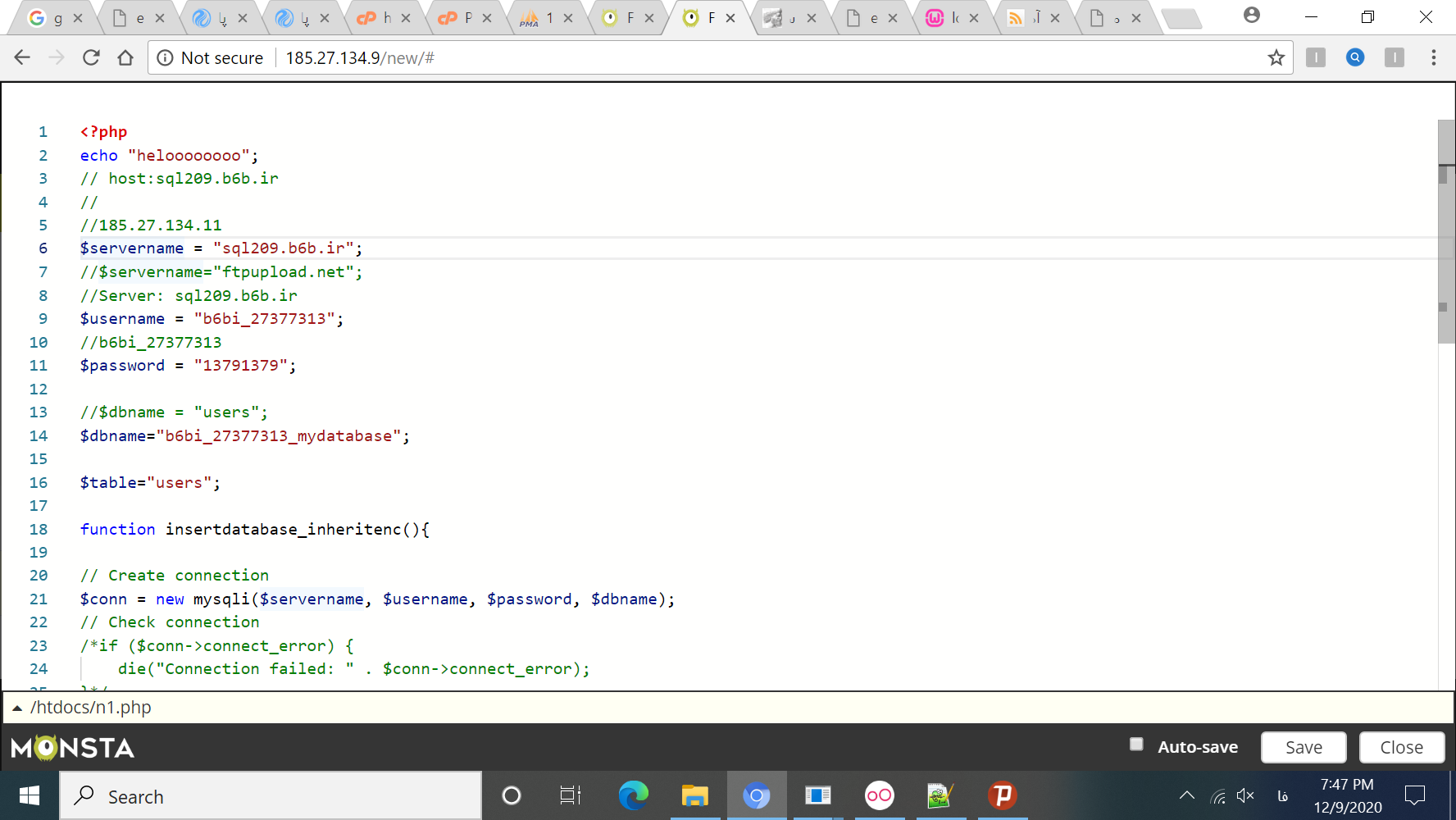The width and height of the screenshot is (1456, 820).
Task: Launch Microsoft Edge from the taskbar
Action: pyautogui.click(x=633, y=795)
